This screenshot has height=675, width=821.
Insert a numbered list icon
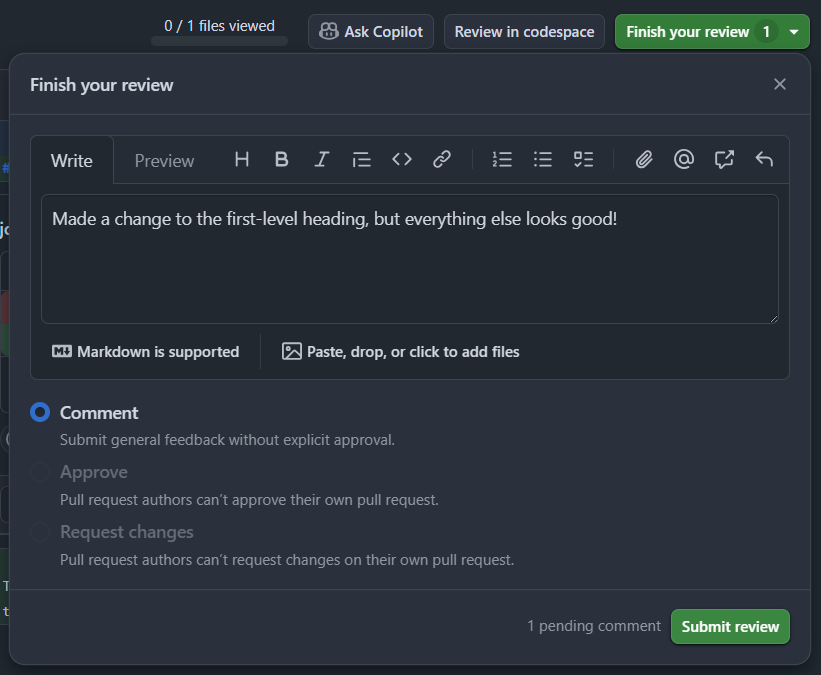[502, 159]
